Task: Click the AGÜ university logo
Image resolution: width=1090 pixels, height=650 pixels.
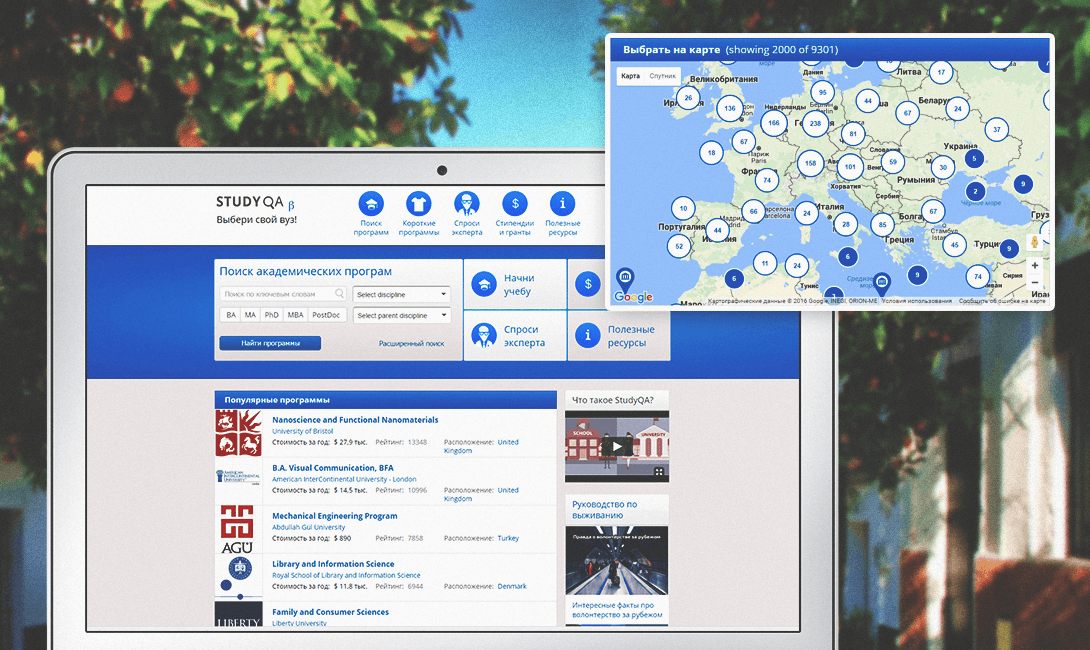Action: pos(237,529)
